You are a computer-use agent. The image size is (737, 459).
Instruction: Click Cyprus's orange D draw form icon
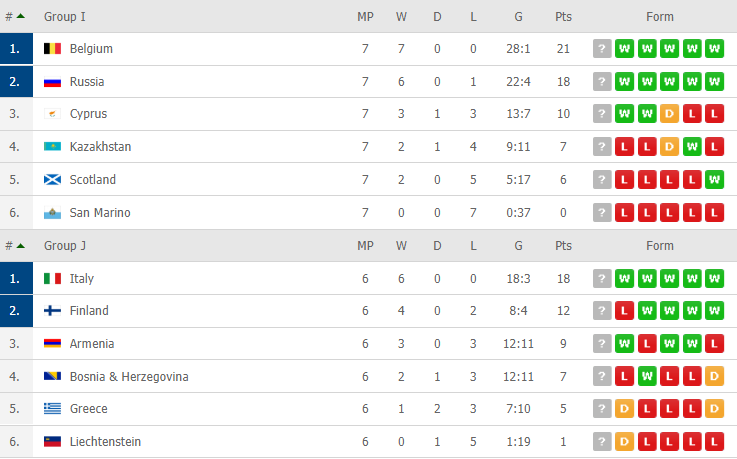pyautogui.click(x=669, y=114)
